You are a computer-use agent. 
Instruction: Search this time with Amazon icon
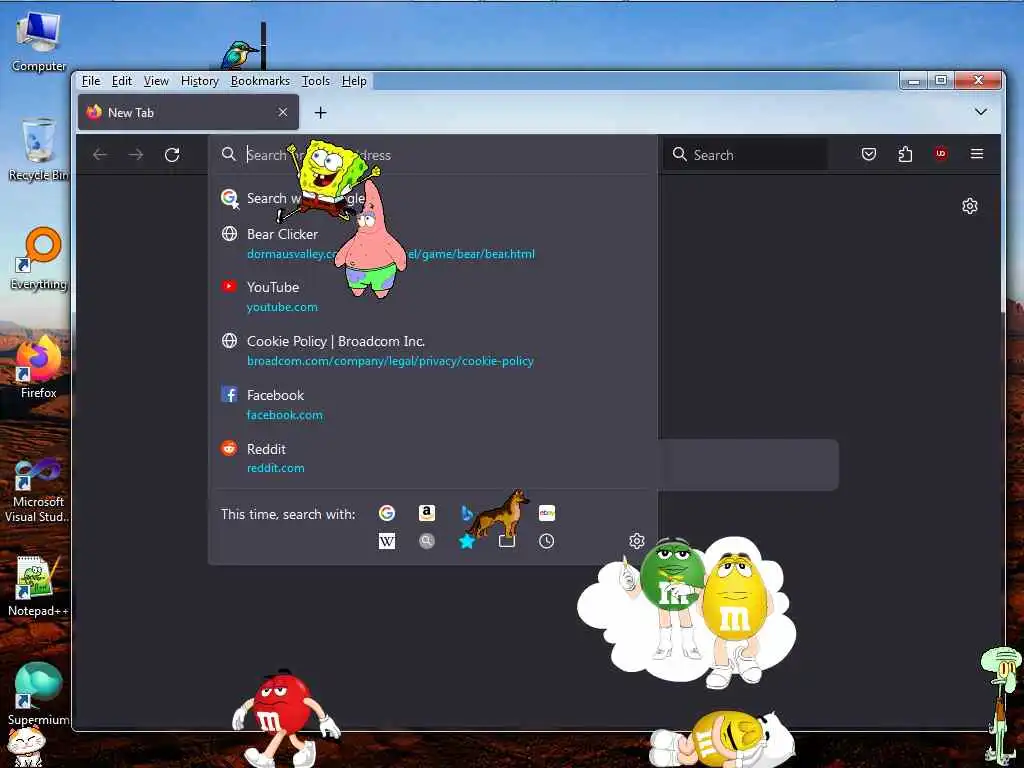(426, 513)
